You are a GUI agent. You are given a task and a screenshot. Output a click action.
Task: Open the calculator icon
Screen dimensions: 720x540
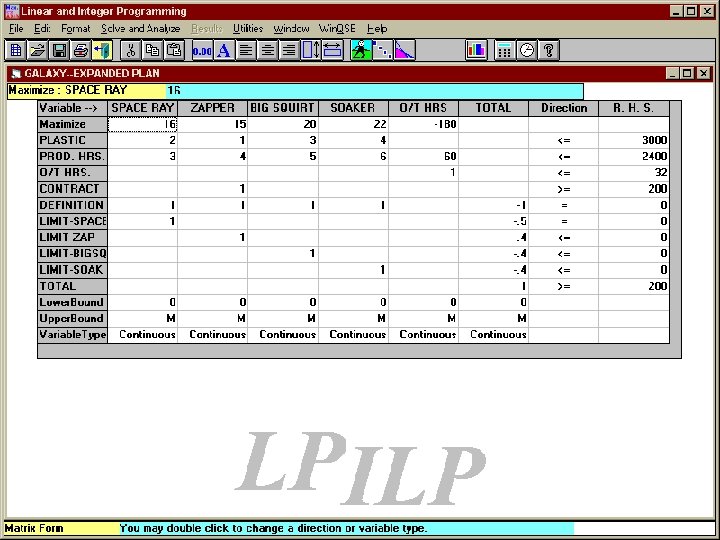(505, 50)
